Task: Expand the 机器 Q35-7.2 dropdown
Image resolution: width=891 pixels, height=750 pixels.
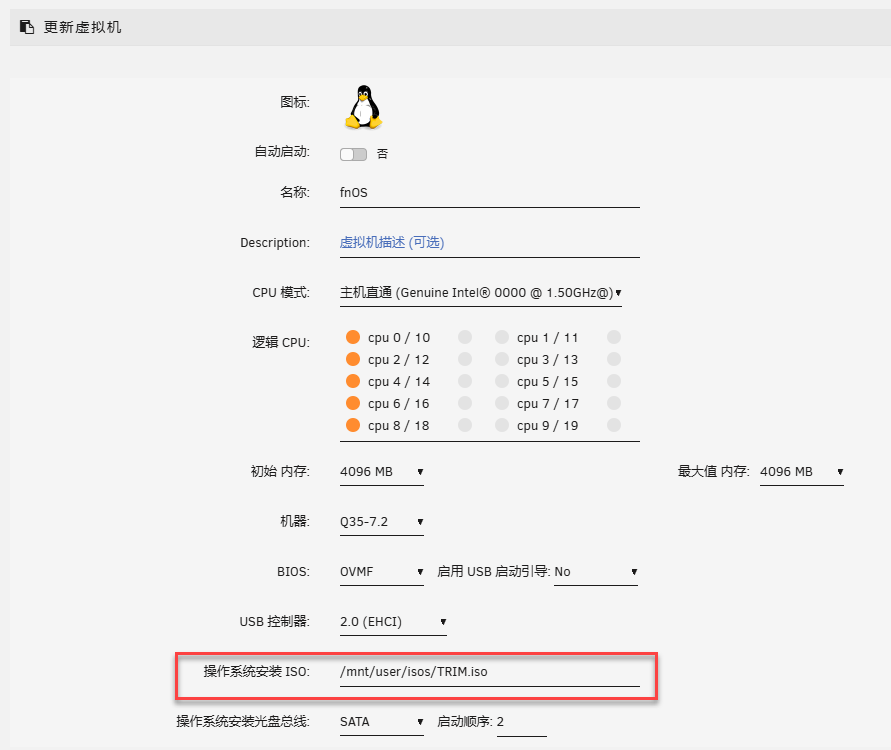Action: [x=382, y=522]
